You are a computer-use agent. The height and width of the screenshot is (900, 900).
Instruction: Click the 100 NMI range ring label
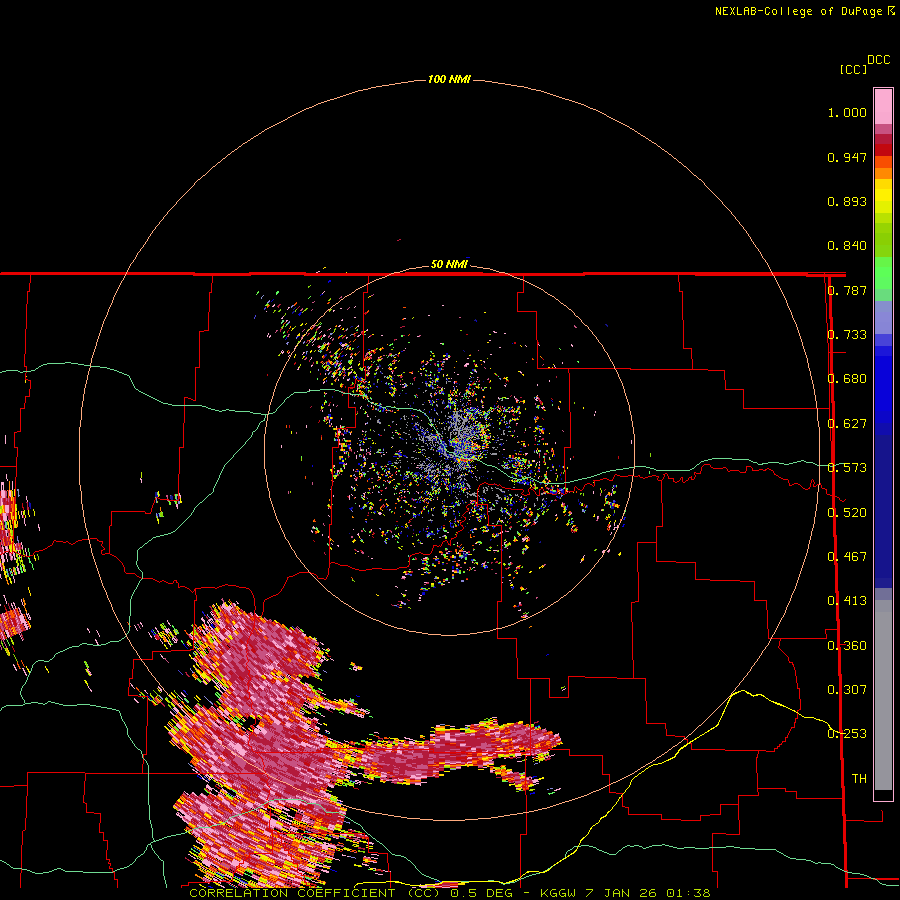coord(449,79)
